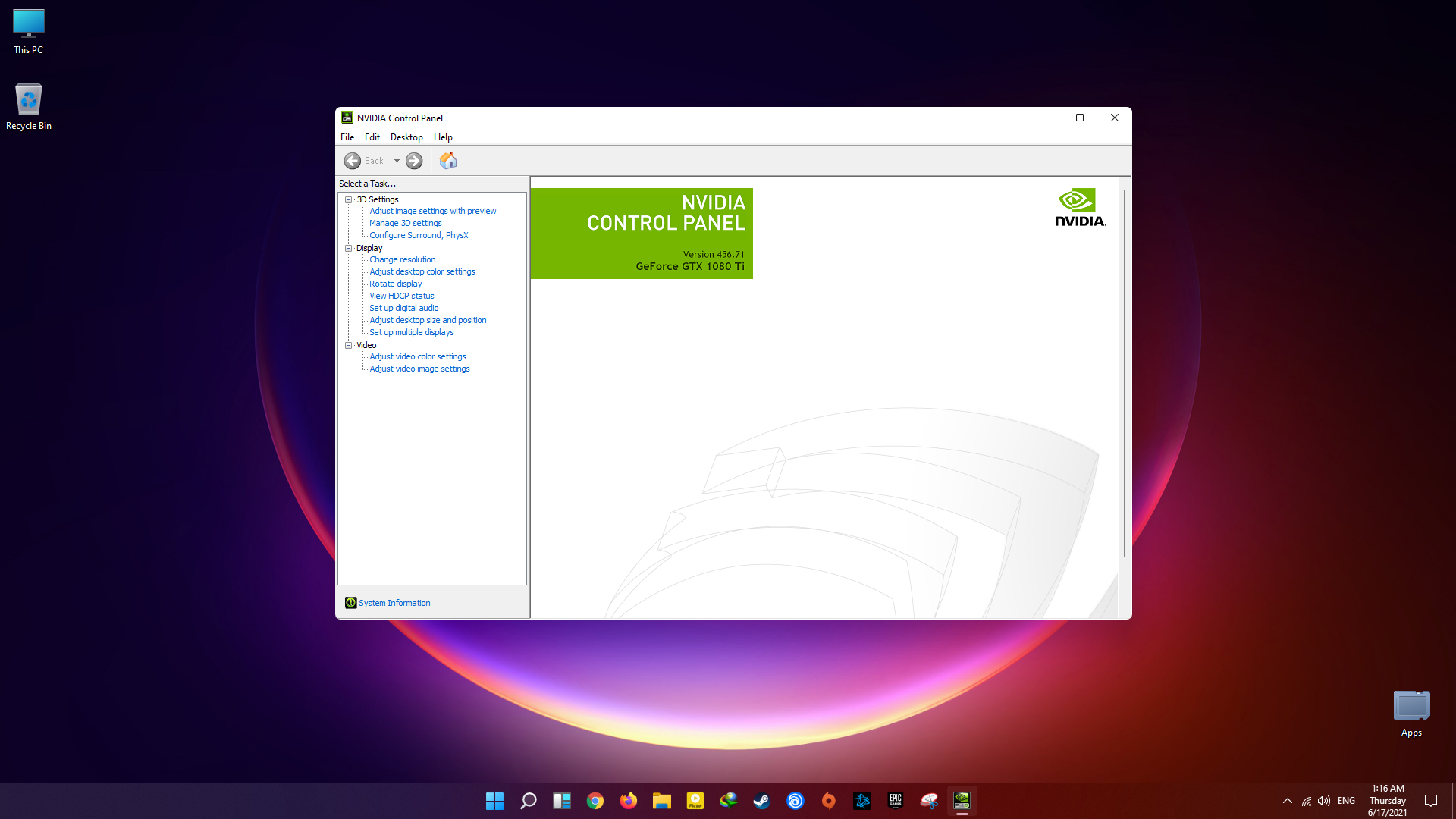Open View HDCP status task
The width and height of the screenshot is (1456, 819).
[402, 297]
